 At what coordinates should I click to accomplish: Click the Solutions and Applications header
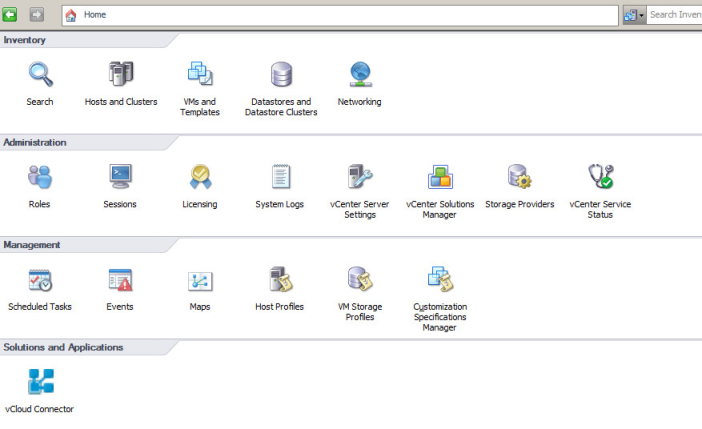coord(63,347)
